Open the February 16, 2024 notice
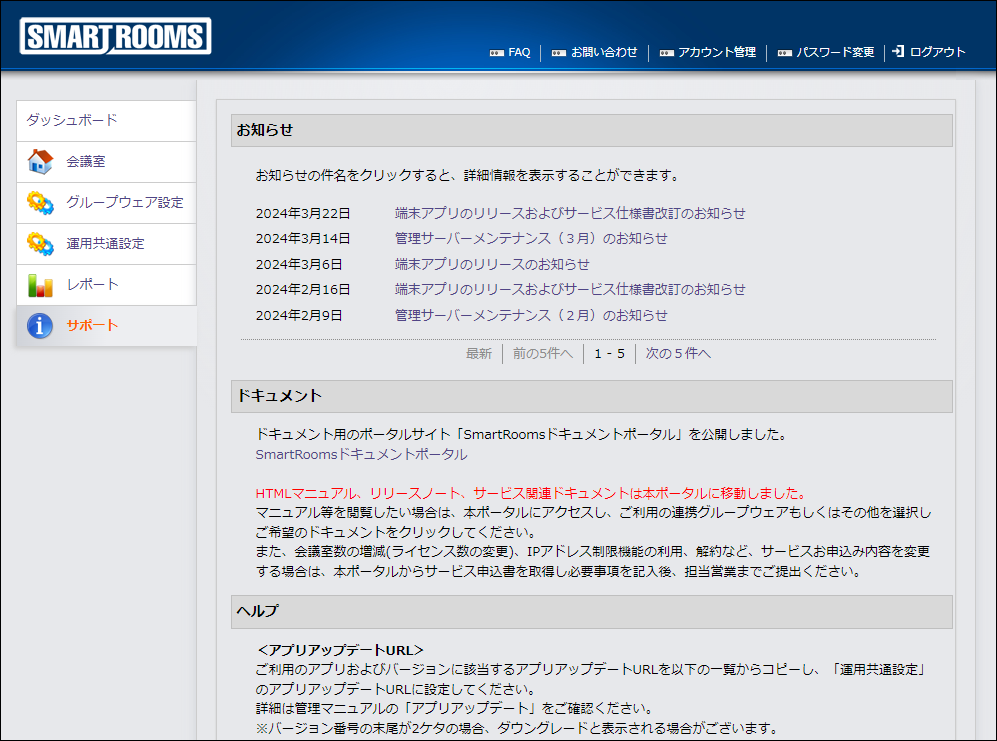 click(570, 290)
